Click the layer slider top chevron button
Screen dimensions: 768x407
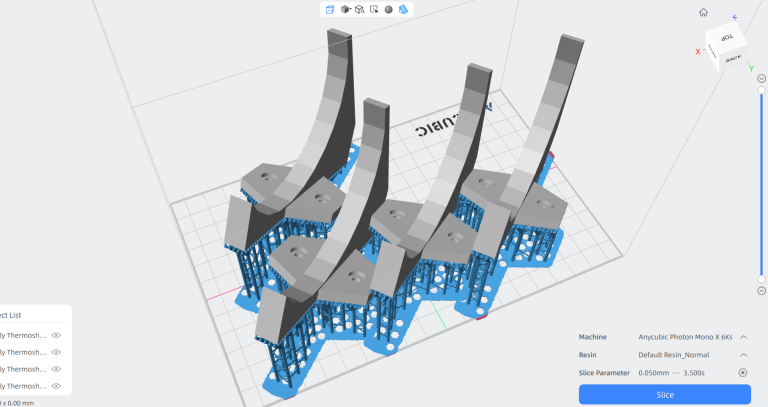(761, 78)
